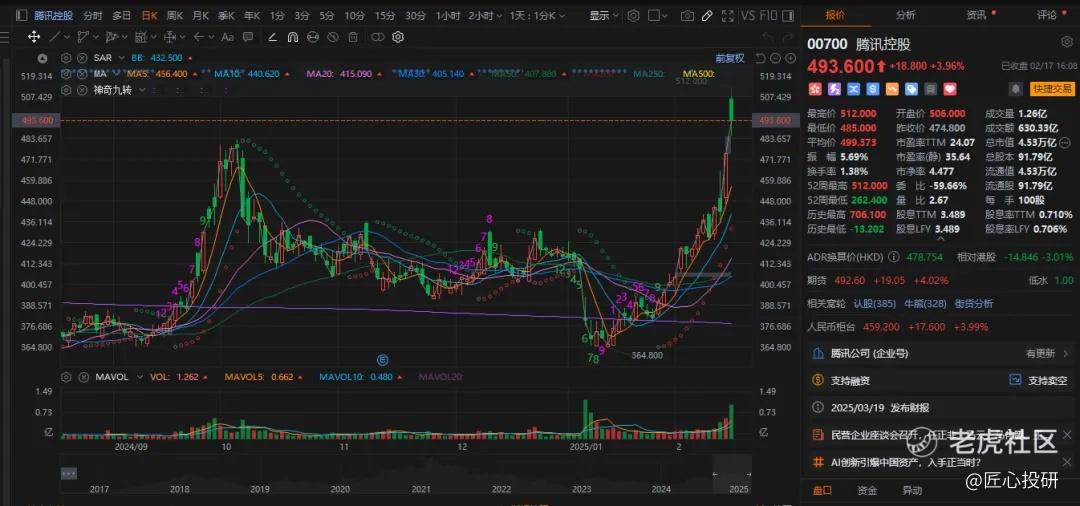Open the 分析 tab
The image size is (1080, 506).
click(906, 14)
